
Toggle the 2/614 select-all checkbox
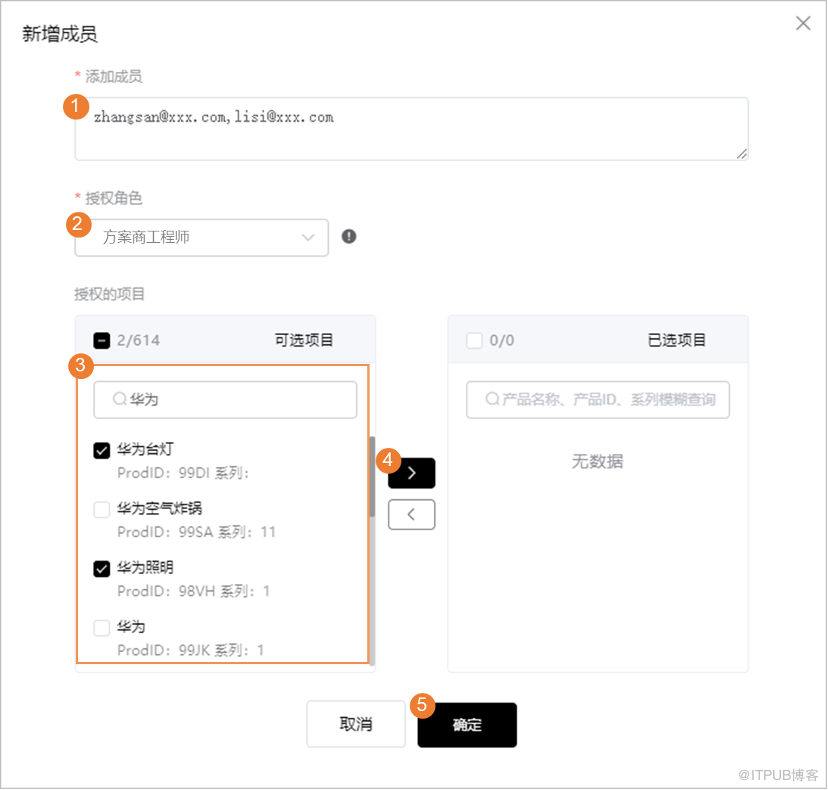[x=101, y=341]
